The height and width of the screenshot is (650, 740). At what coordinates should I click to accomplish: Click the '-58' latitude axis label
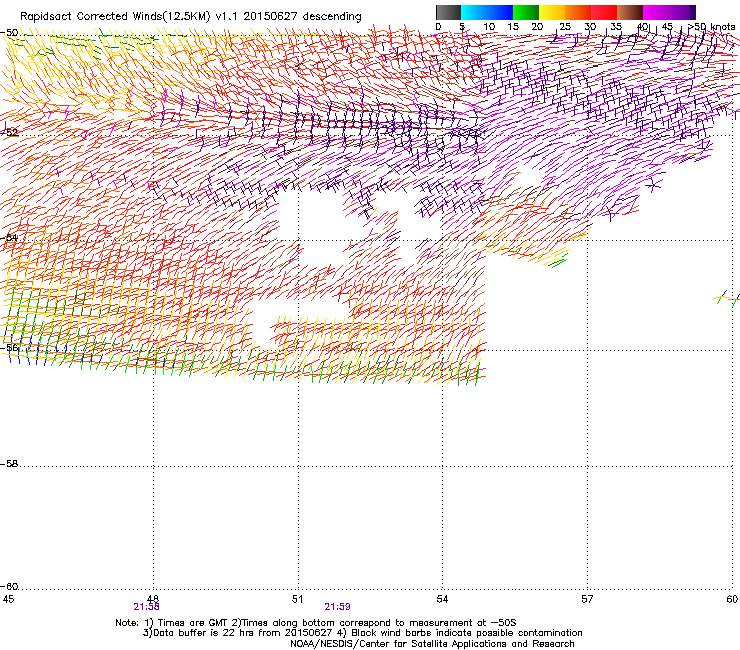point(9,464)
